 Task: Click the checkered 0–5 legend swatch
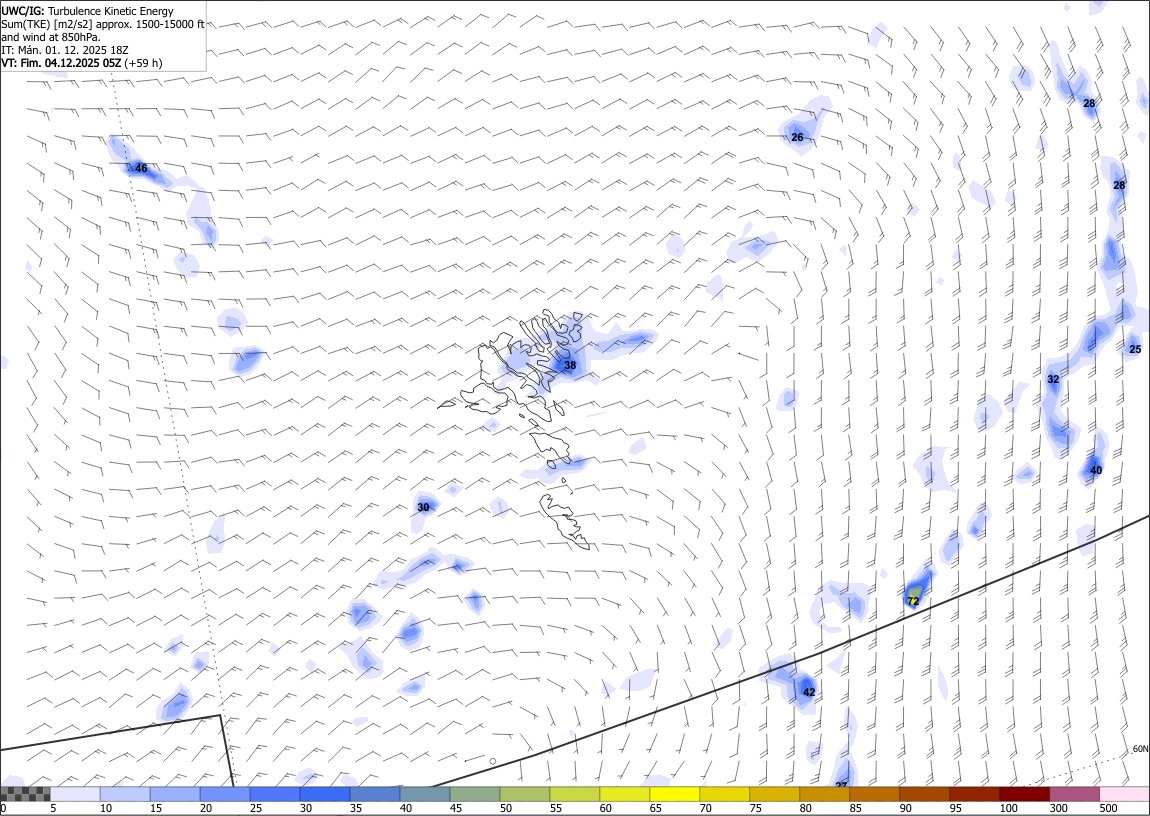click(x=26, y=794)
